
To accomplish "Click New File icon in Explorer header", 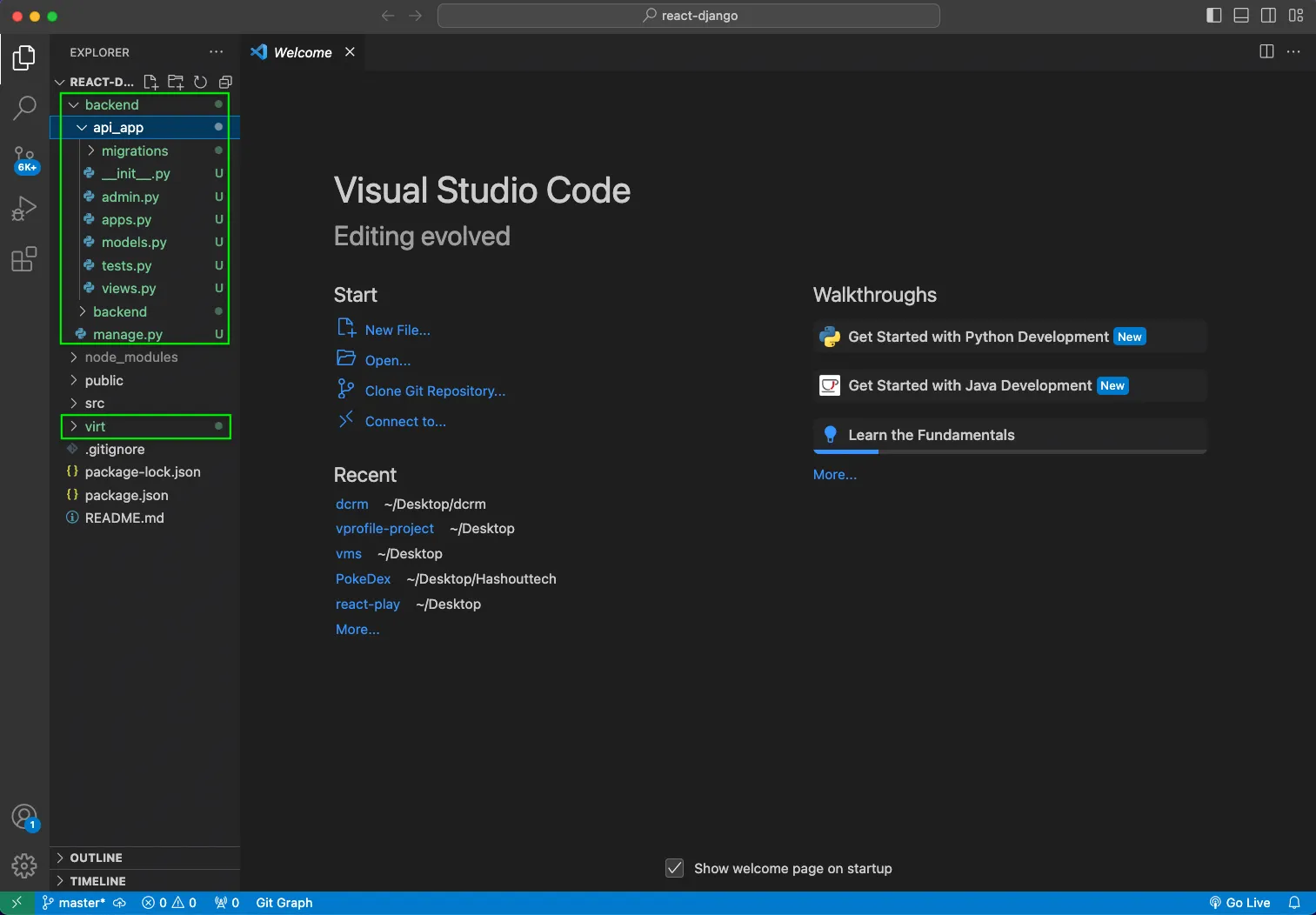I will point(150,82).
